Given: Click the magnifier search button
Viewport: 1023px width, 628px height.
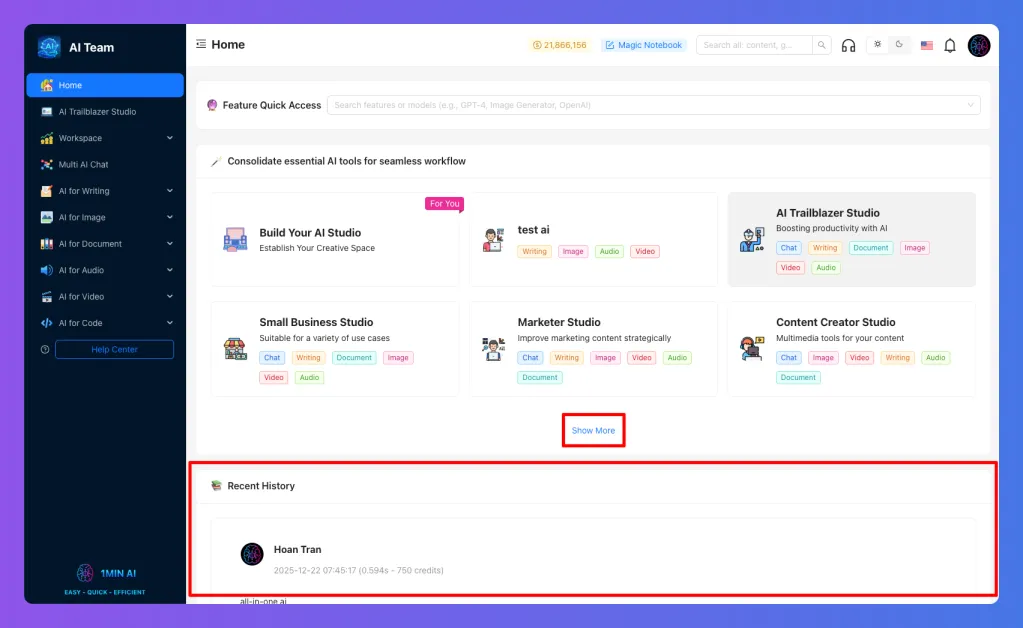Looking at the screenshot, I should (x=821, y=45).
